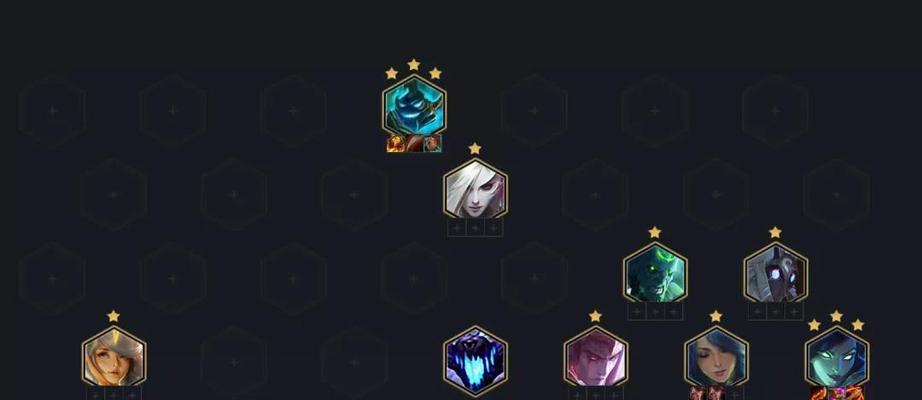Image resolution: width=922 pixels, height=400 pixels.
Task: Select the three-star teal masked champion
Action: (x=414, y=106)
